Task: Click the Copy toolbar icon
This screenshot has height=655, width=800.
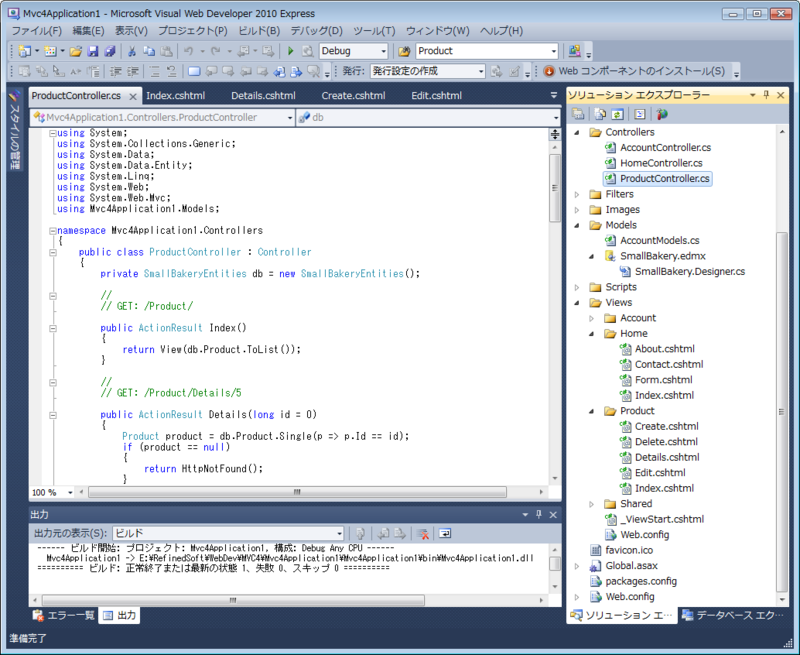Action: click(x=149, y=51)
